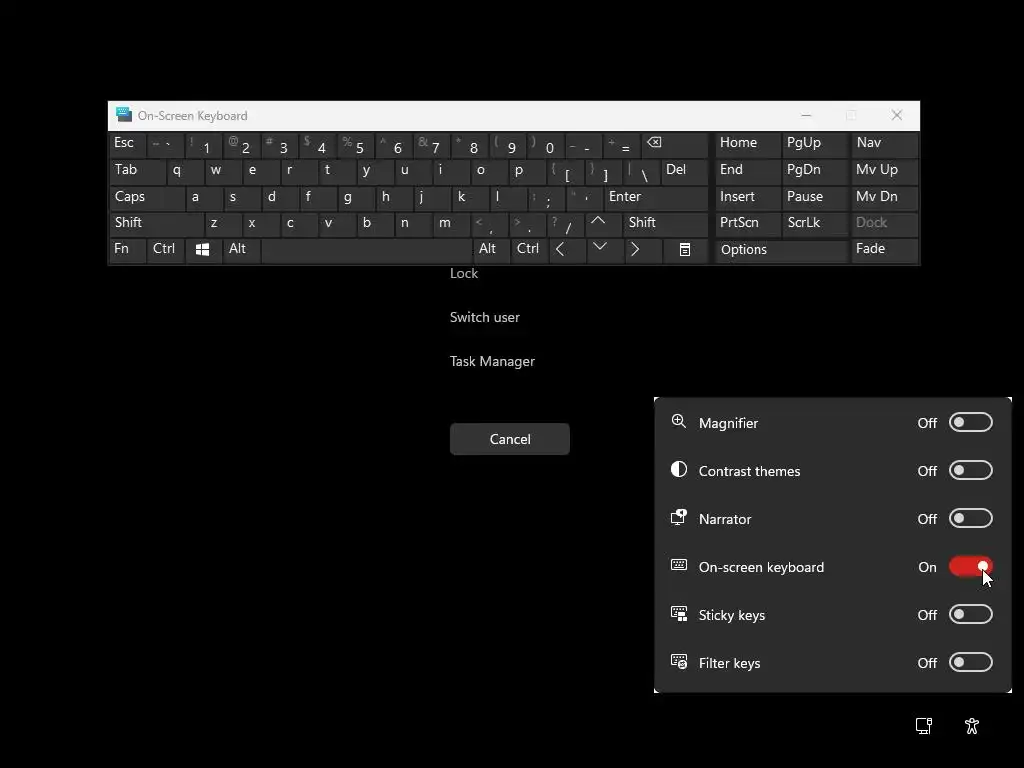
Task: Click the Filter keys icon
Action: tap(679, 662)
